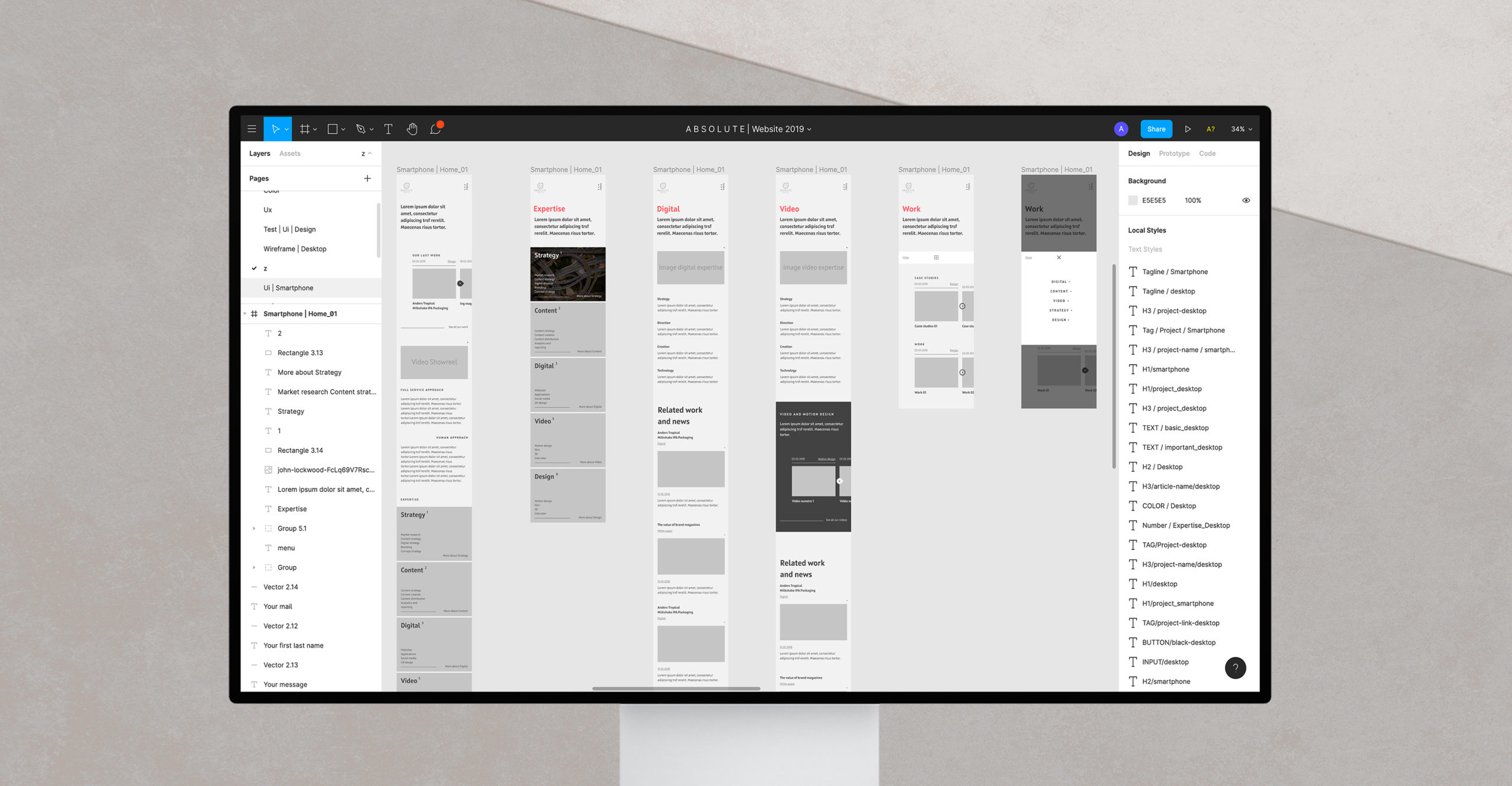This screenshot has width=1512, height=786.
Task: Present prototype with play icon
Action: pyautogui.click(x=1188, y=129)
